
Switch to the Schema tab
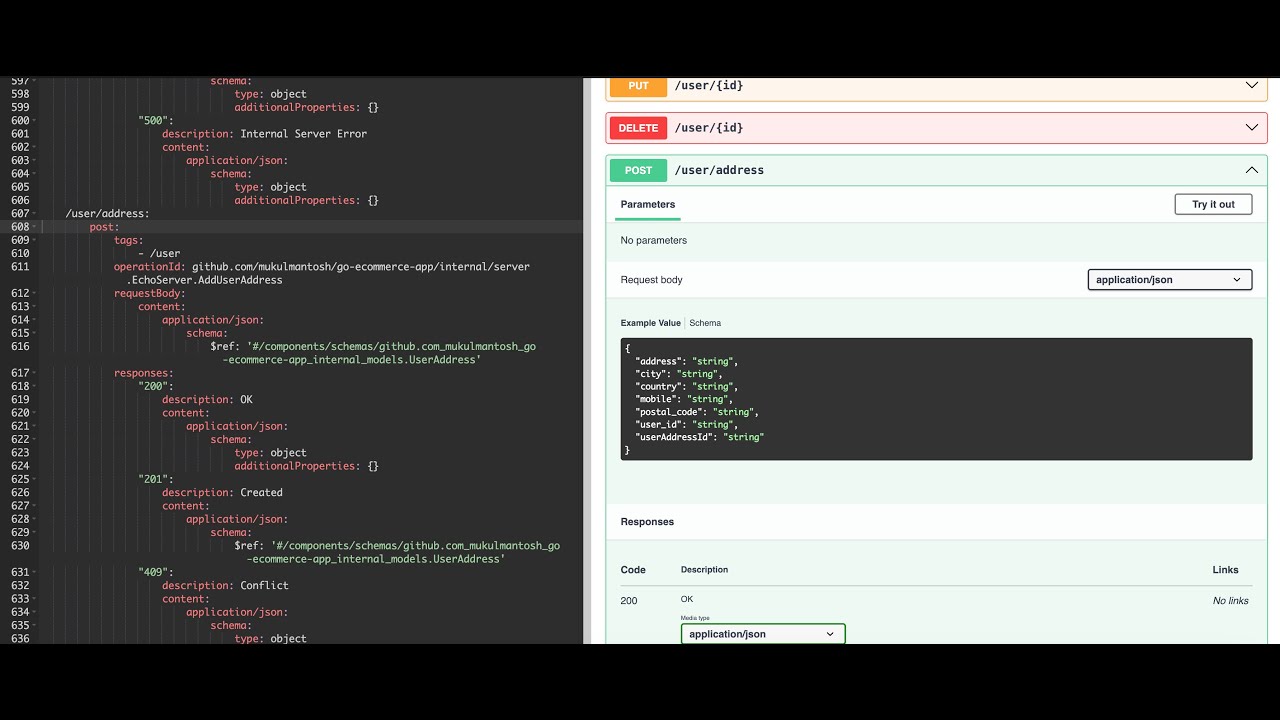coord(705,322)
